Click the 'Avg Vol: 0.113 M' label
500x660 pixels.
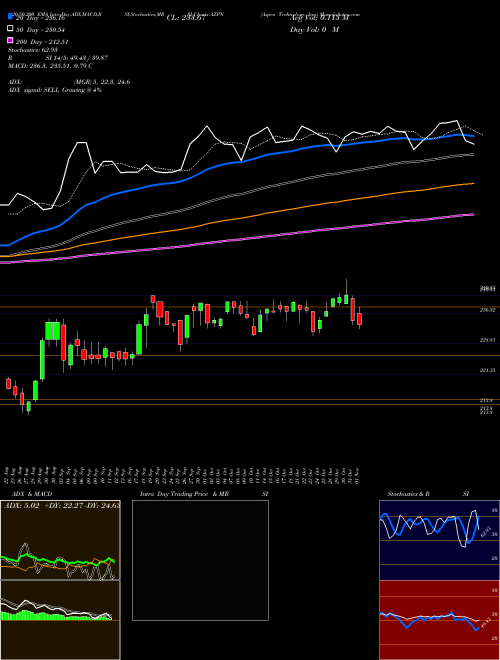click(320, 18)
